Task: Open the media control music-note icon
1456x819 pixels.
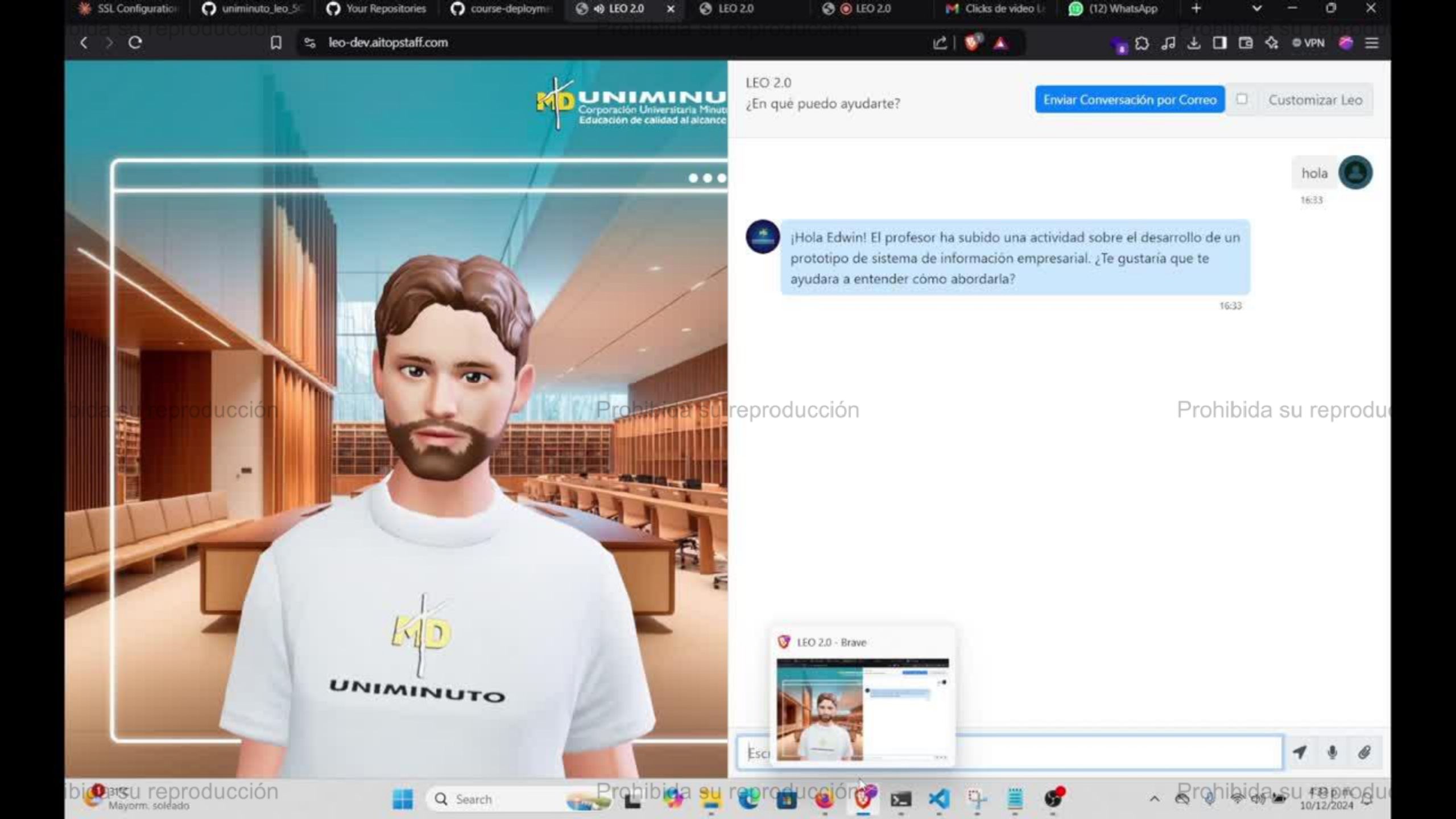Action: 1168,43
